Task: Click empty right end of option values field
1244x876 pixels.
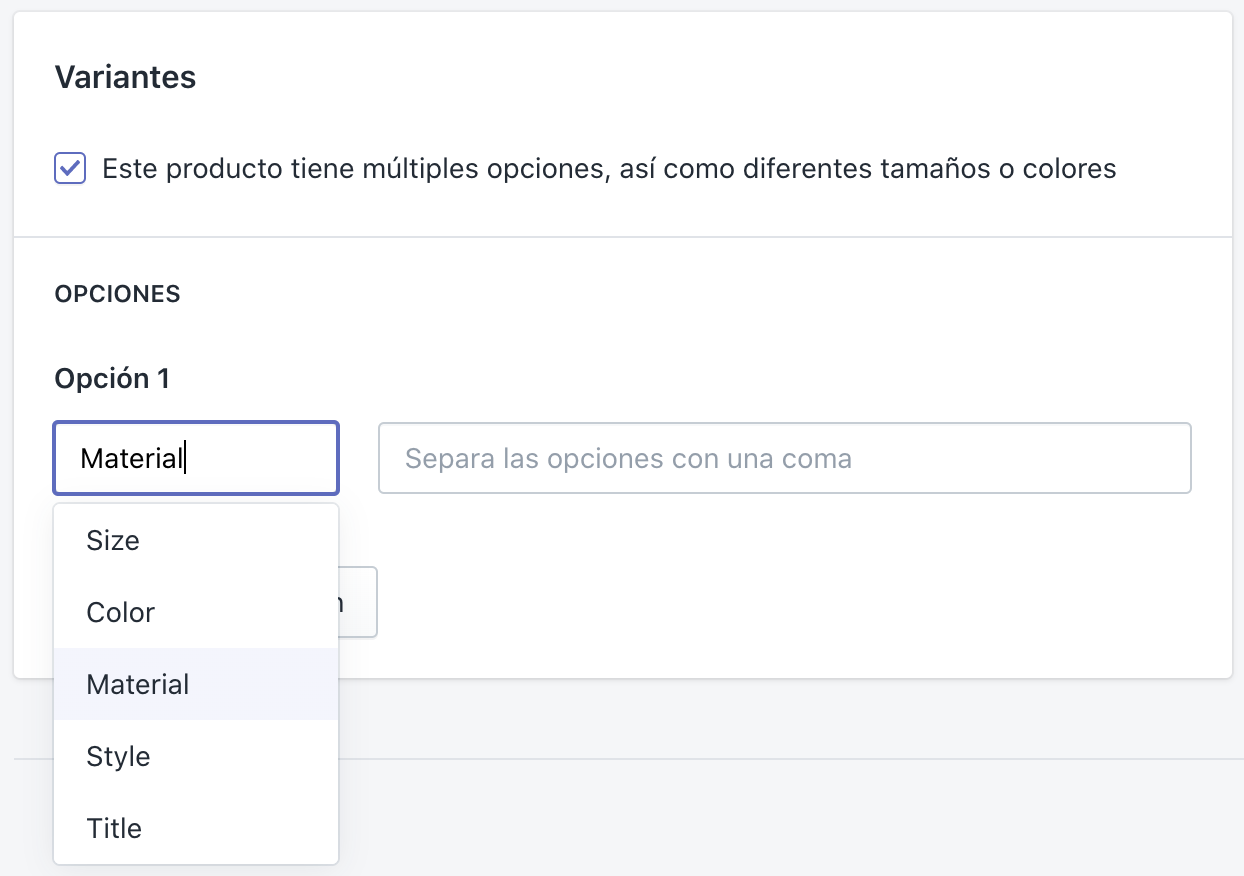Action: 1120,459
